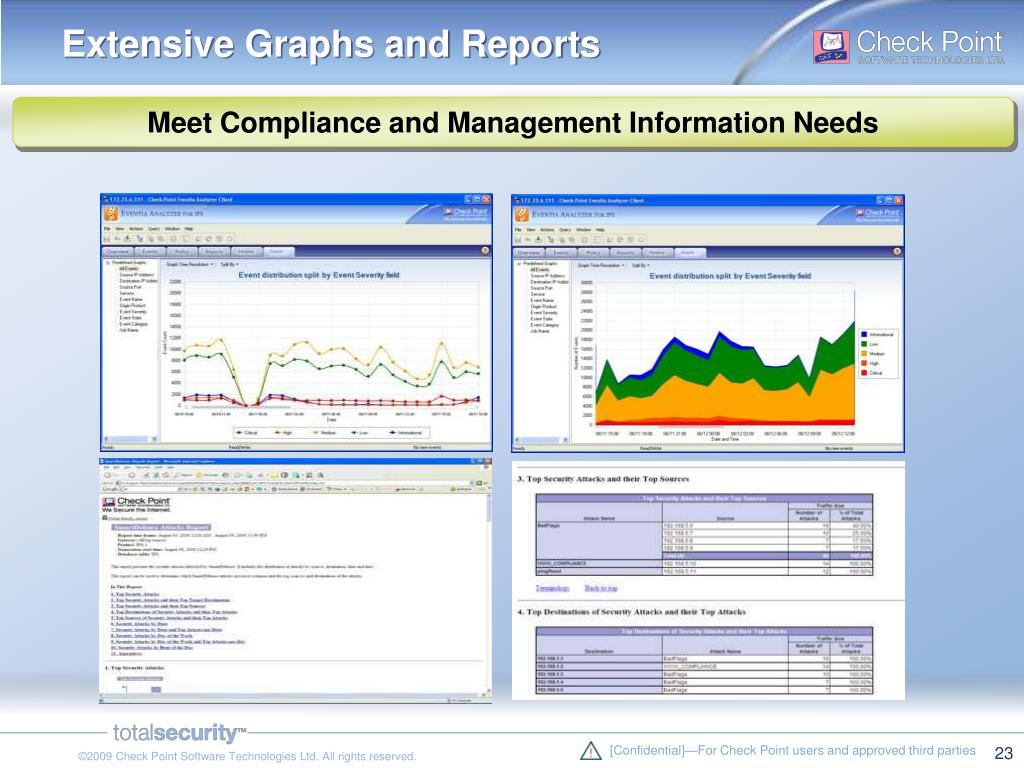Click Check Point logo in line-chart window banner
This screenshot has height=768, width=1024.
coord(466,212)
